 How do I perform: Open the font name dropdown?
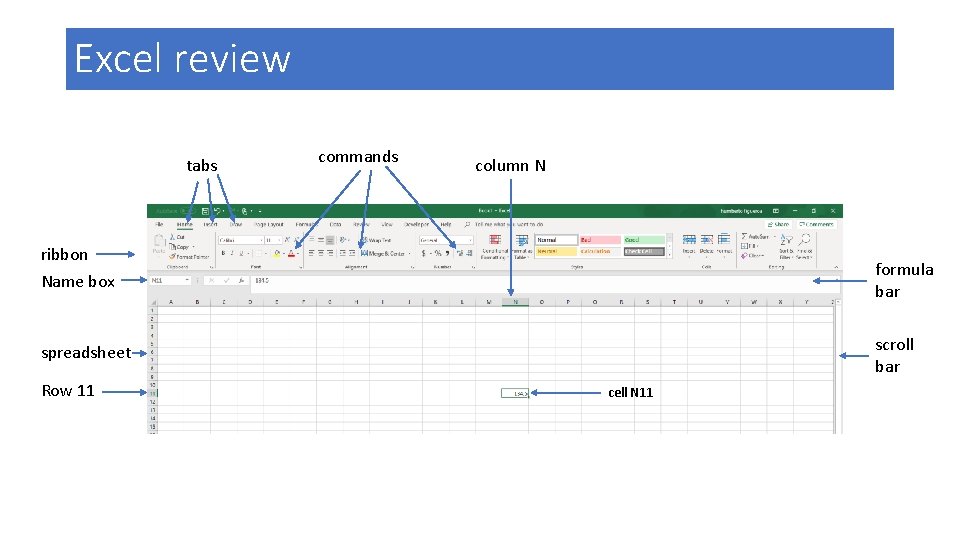pyautogui.click(x=261, y=241)
